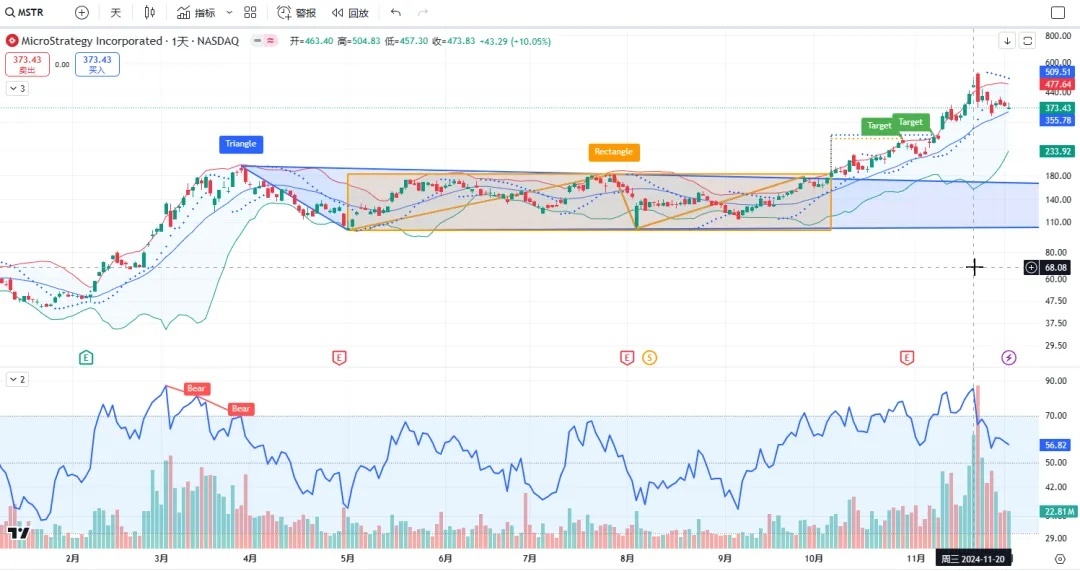Click the green E earnings marker near February
Screen dimensions: 1080x571
pyautogui.click(x=86, y=357)
